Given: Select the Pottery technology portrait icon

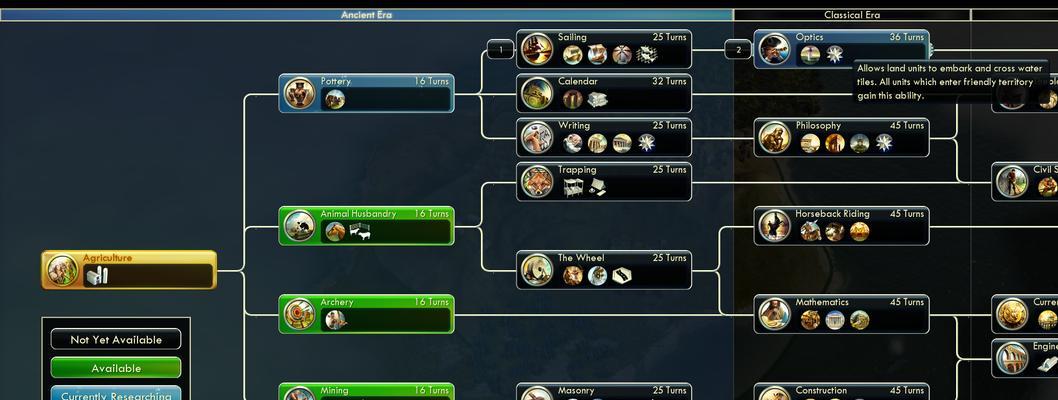Looking at the screenshot, I should pyautogui.click(x=300, y=93).
